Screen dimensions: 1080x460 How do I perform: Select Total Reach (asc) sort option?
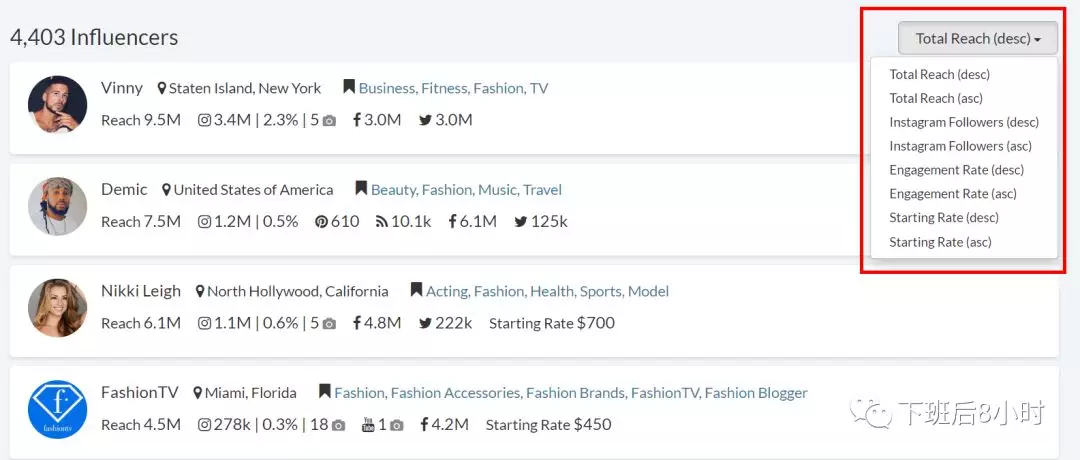936,98
